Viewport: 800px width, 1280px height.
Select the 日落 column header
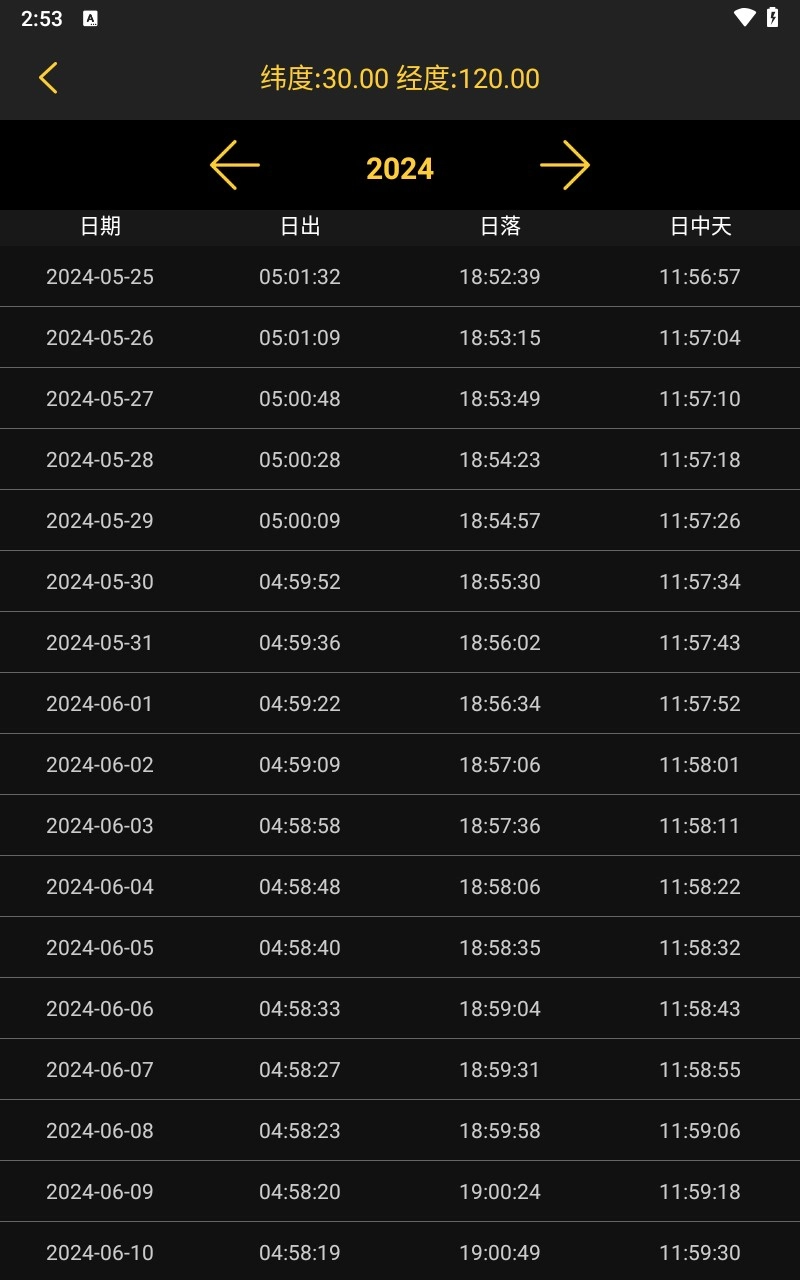click(500, 227)
